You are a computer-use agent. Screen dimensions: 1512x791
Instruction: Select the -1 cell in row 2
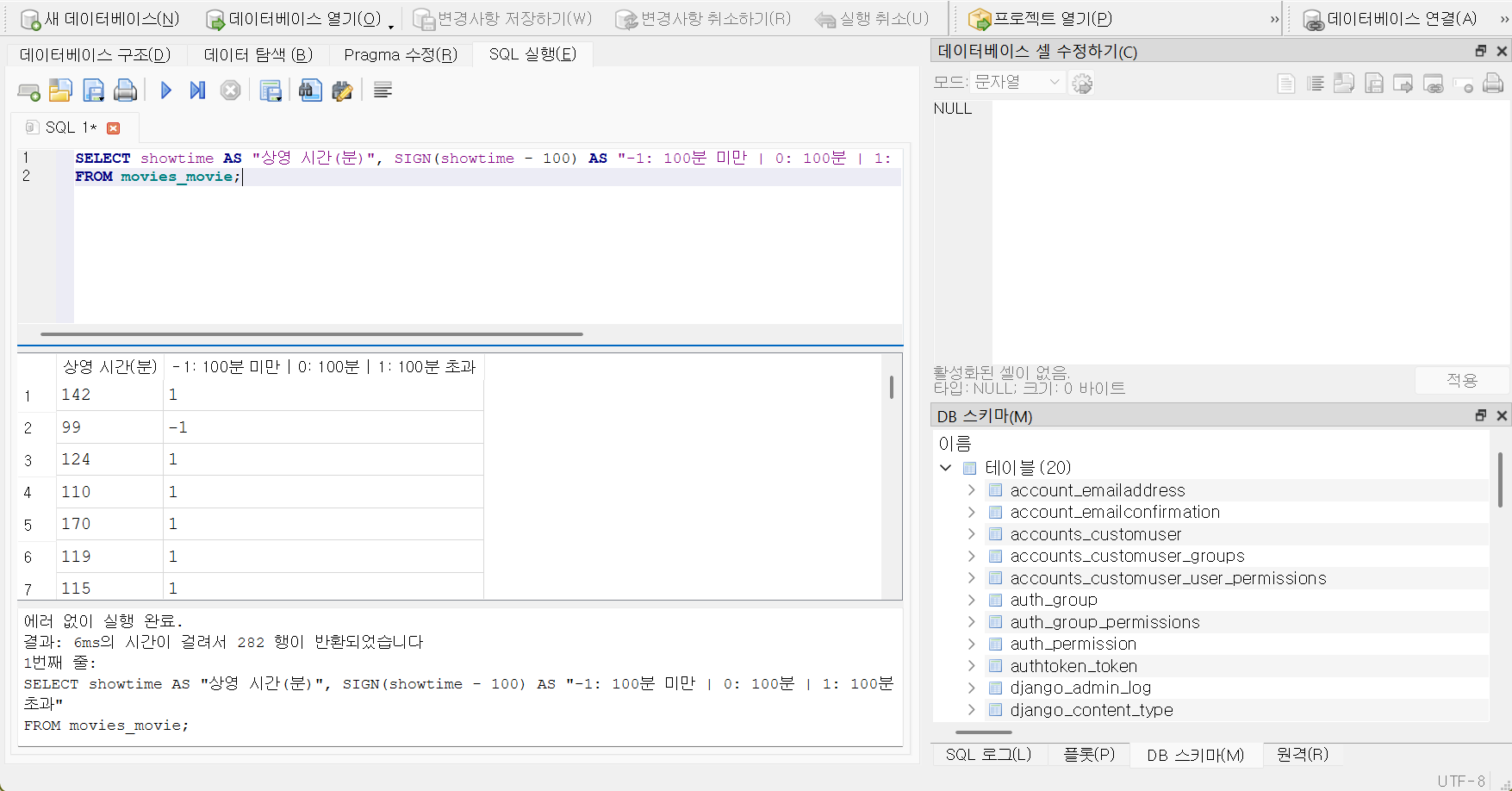click(323, 427)
